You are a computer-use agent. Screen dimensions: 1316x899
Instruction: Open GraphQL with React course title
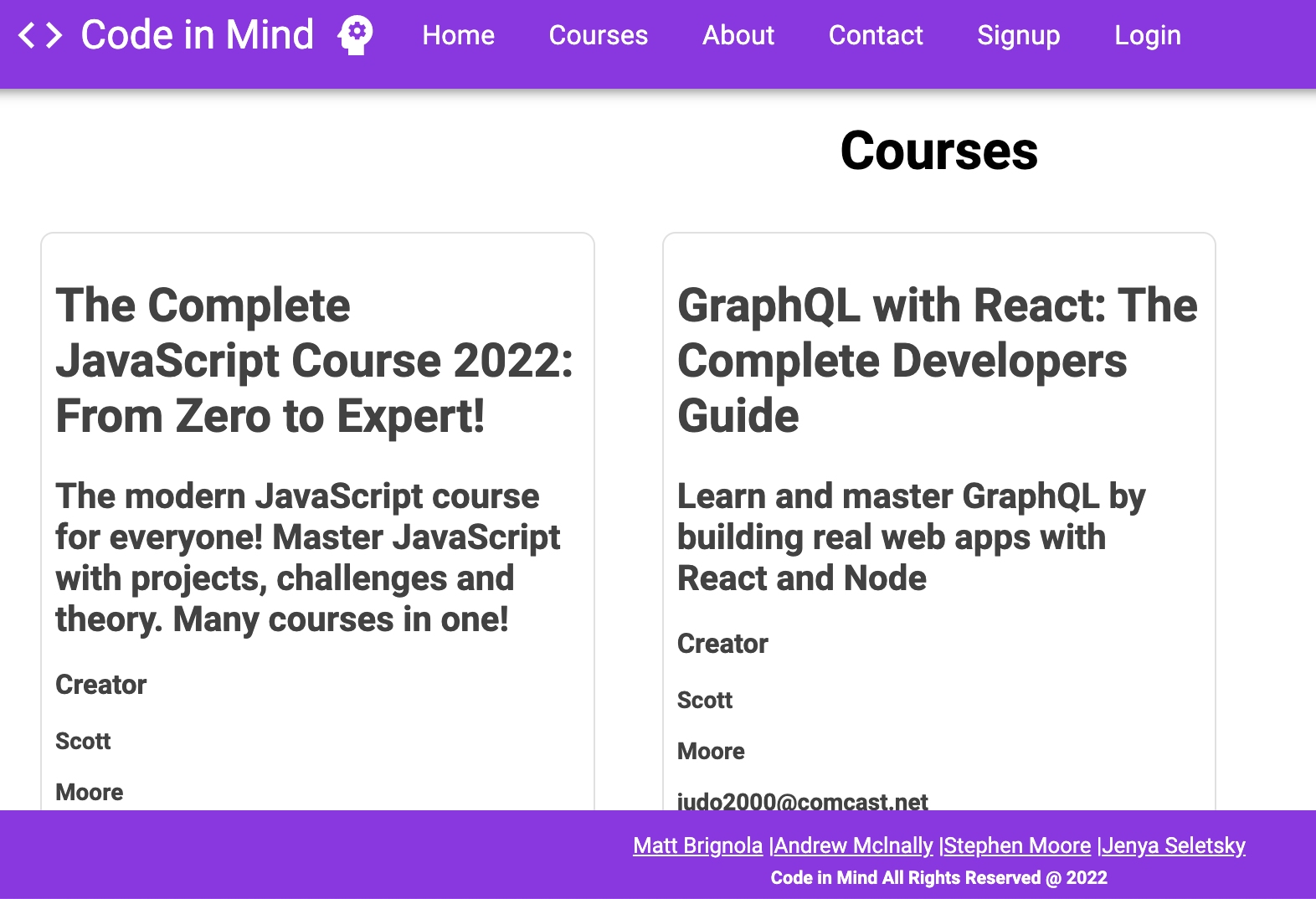tap(938, 360)
